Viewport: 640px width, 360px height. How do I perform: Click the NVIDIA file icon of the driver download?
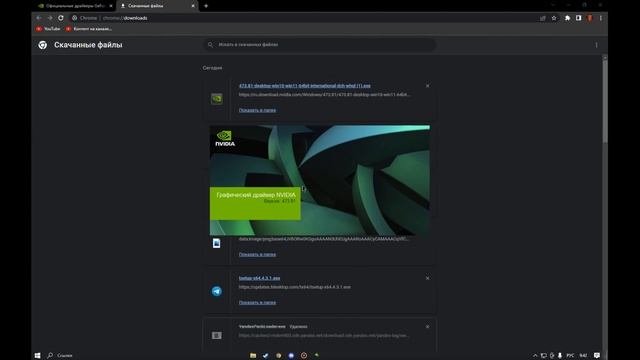pos(217,98)
